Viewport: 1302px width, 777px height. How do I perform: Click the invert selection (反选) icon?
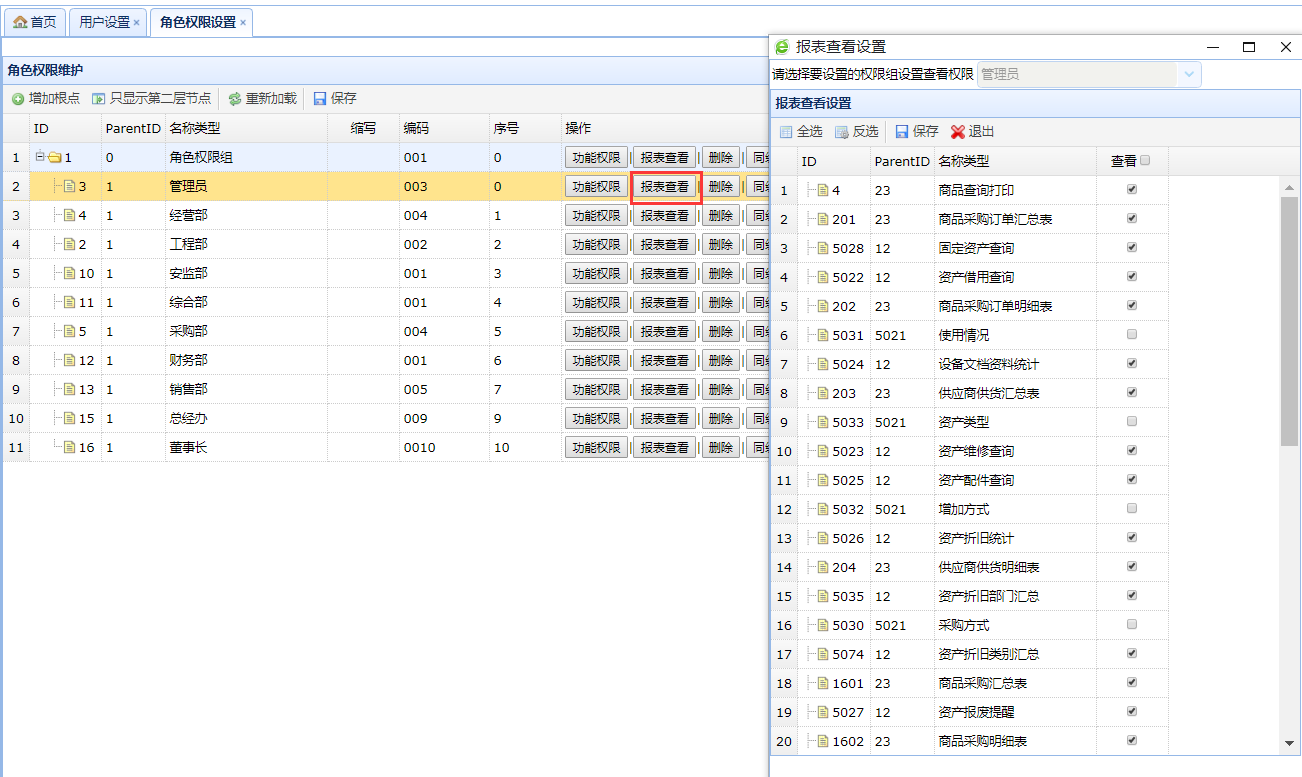coord(842,132)
